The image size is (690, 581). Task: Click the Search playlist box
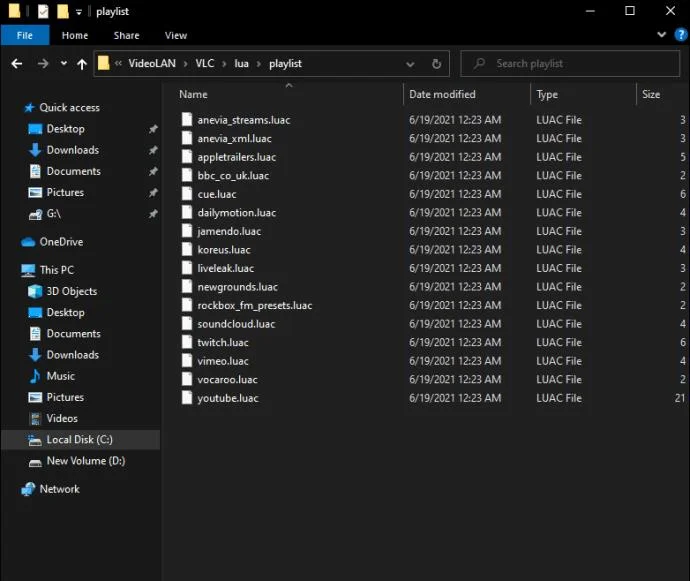tap(570, 64)
